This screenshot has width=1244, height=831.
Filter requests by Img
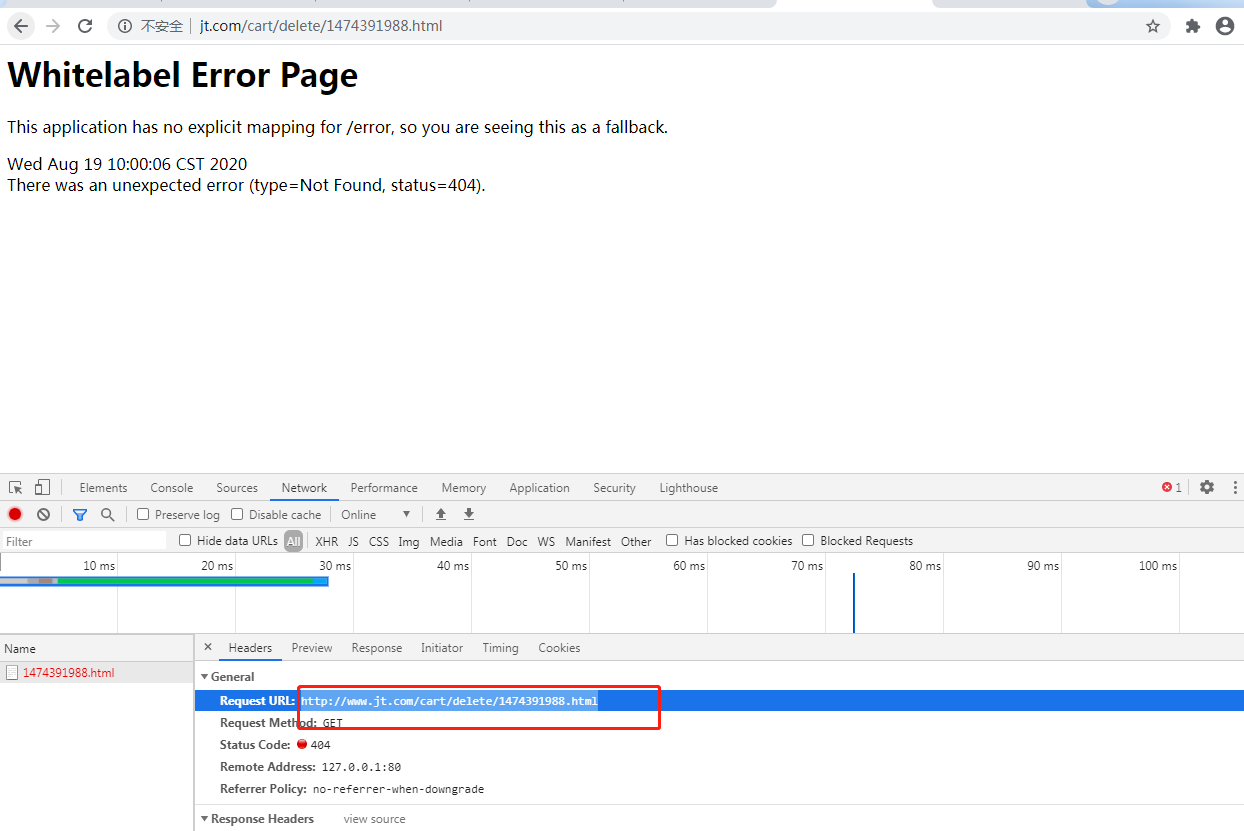coord(409,541)
